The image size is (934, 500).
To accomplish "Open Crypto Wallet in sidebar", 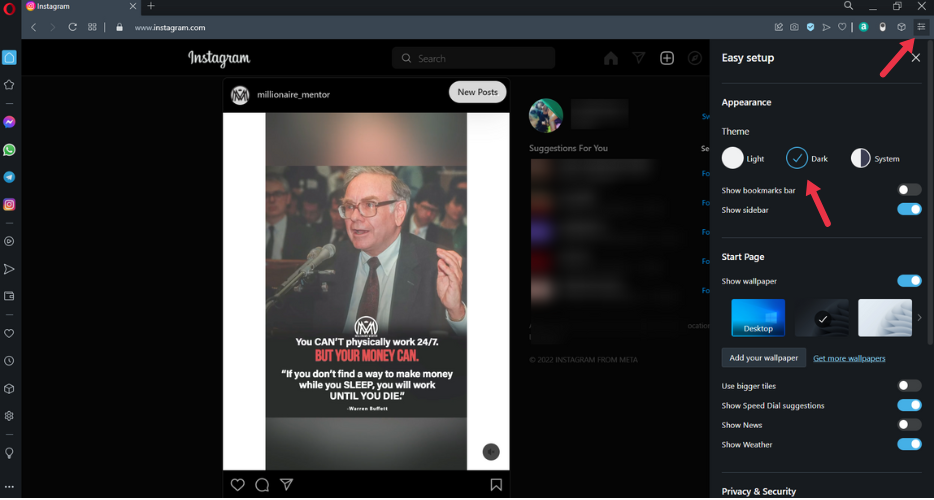I will (9, 296).
